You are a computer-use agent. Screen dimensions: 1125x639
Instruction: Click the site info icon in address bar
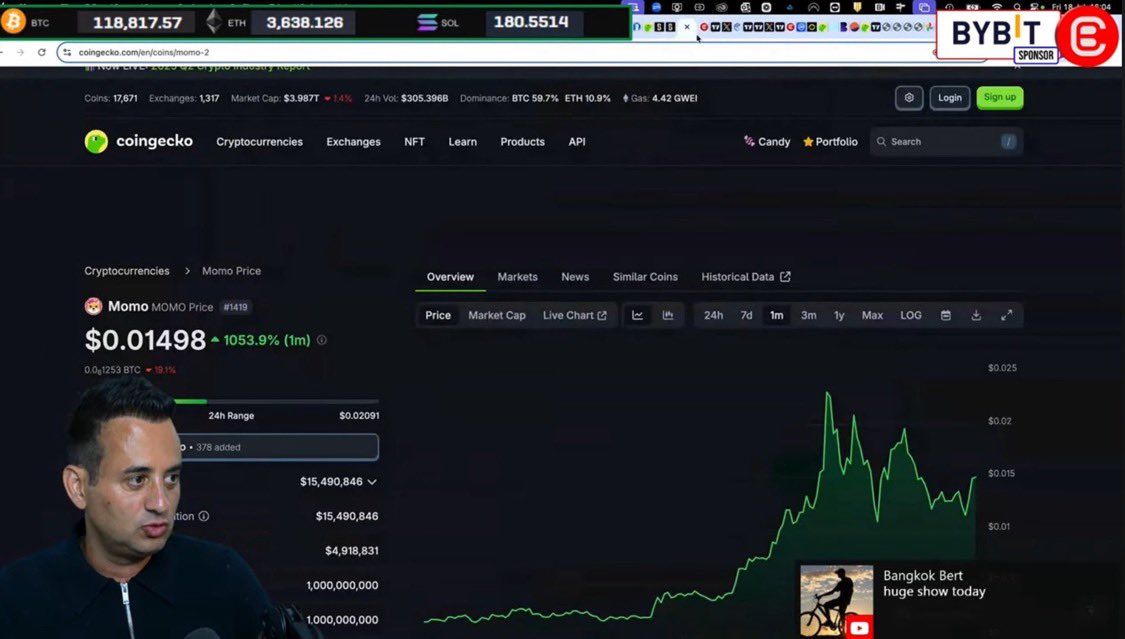pos(67,52)
